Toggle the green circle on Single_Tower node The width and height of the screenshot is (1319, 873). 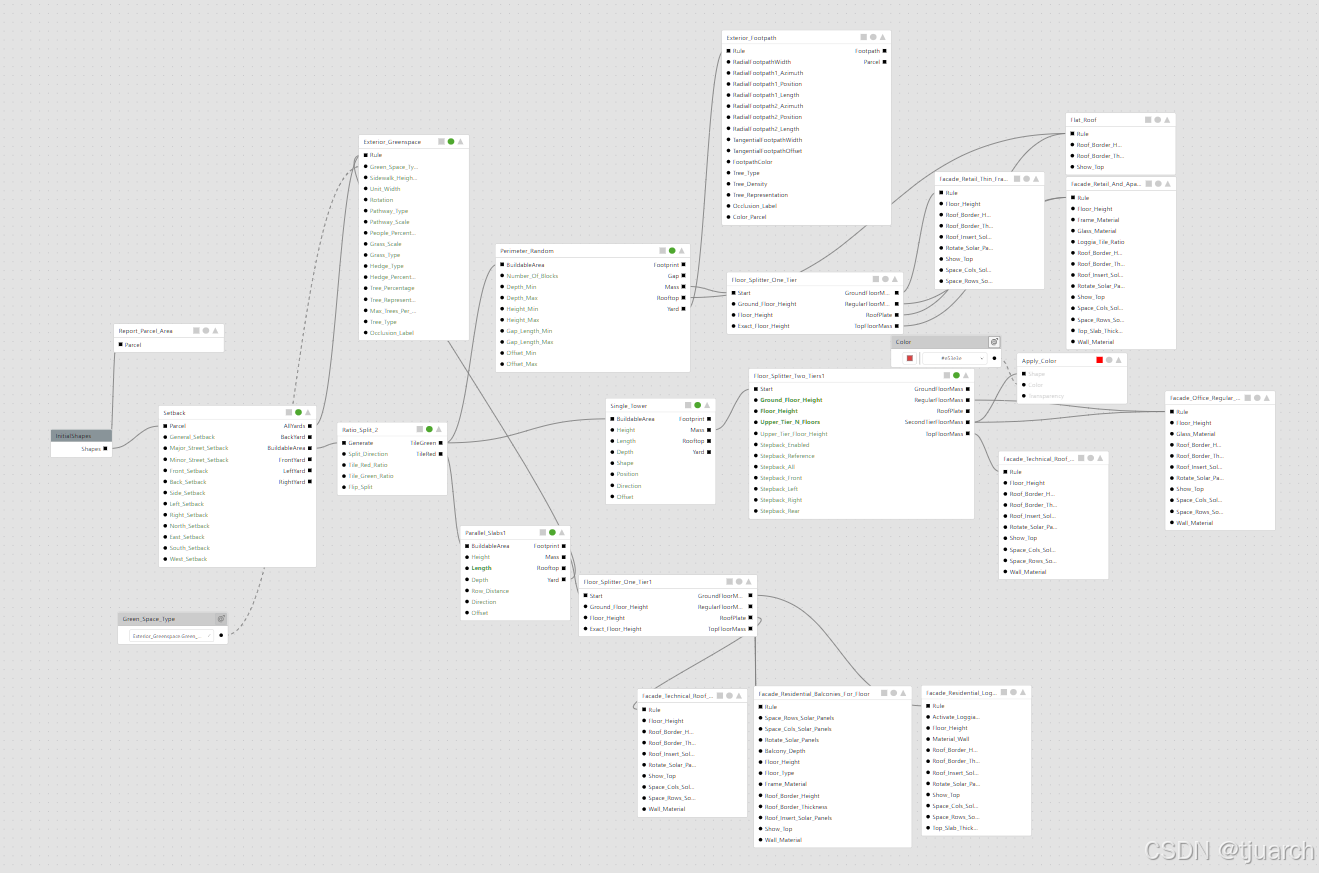coord(697,405)
